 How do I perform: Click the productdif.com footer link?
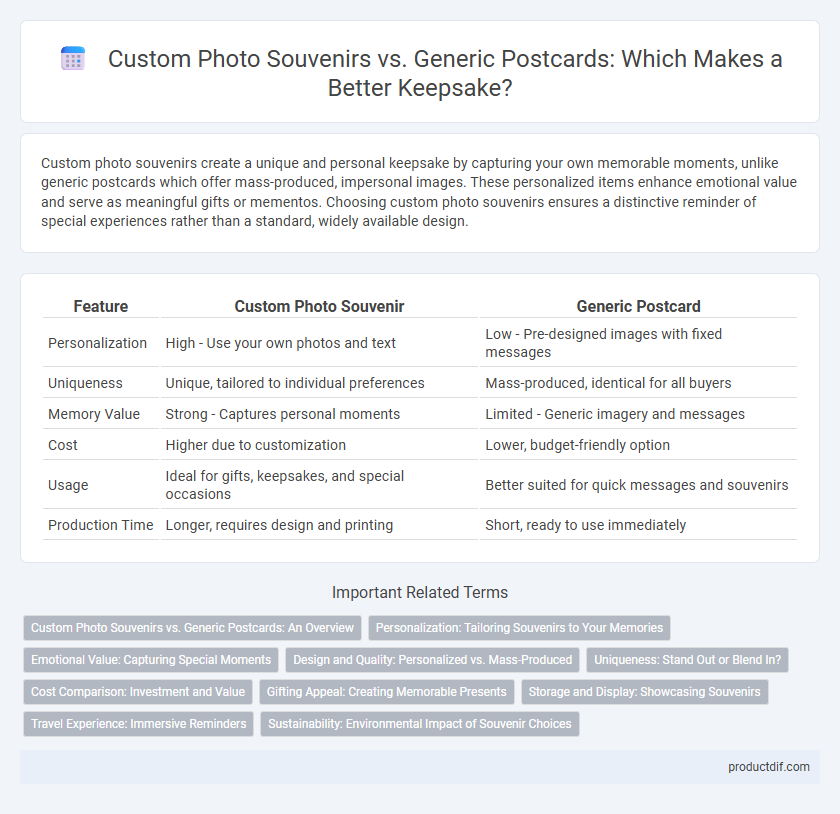(x=769, y=767)
